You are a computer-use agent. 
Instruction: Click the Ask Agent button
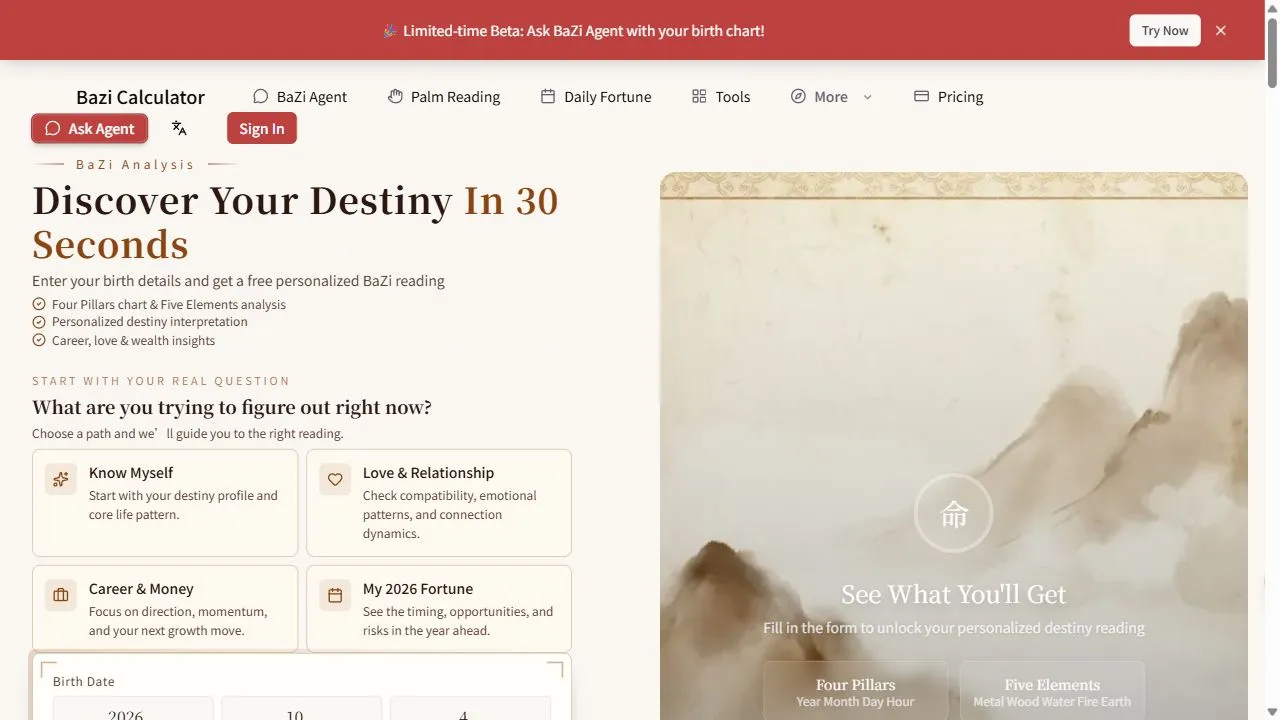coord(90,128)
